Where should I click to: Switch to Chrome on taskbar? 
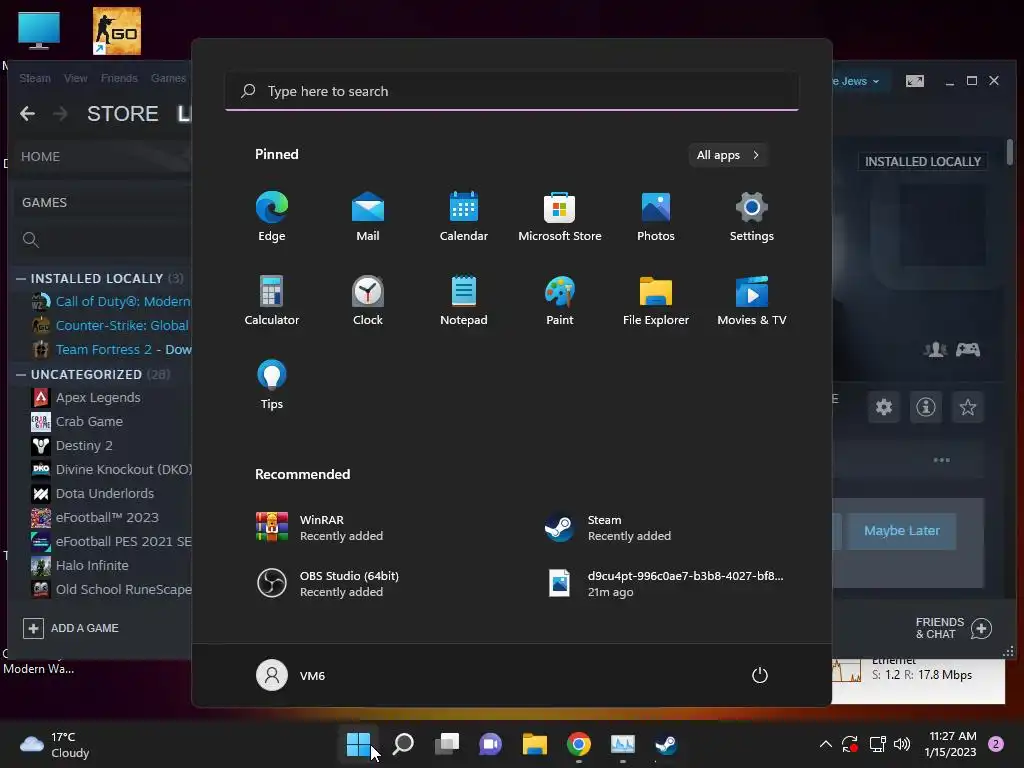pyautogui.click(x=579, y=744)
